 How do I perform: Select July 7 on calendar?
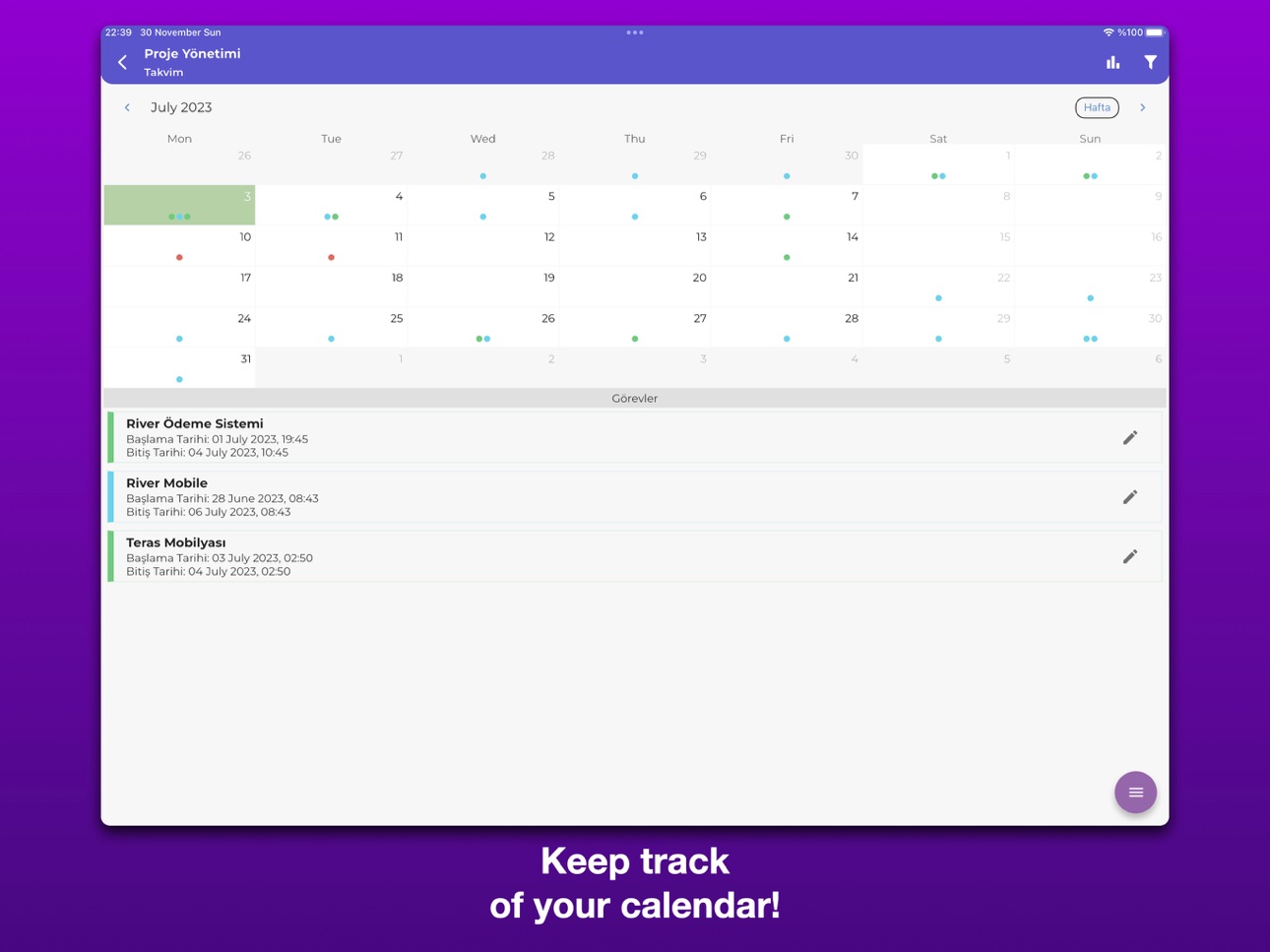pos(787,205)
